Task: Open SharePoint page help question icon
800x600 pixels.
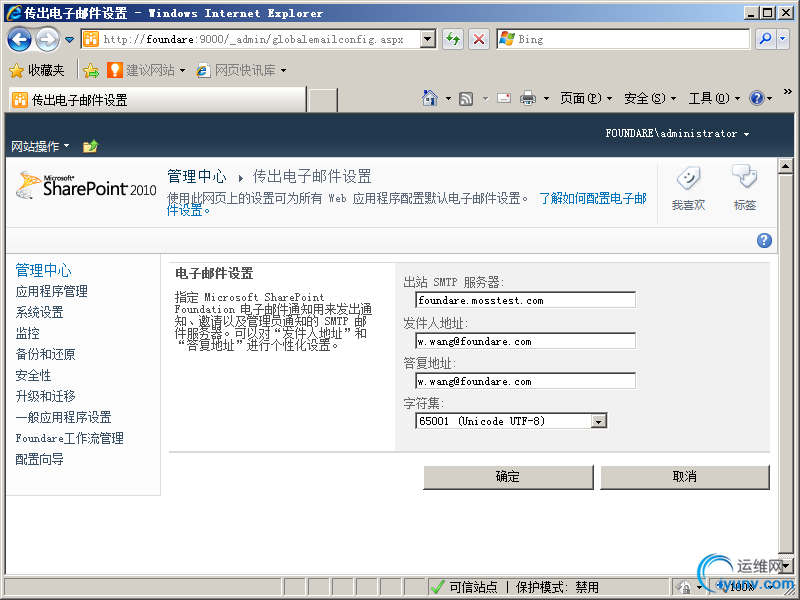Action: (x=764, y=240)
